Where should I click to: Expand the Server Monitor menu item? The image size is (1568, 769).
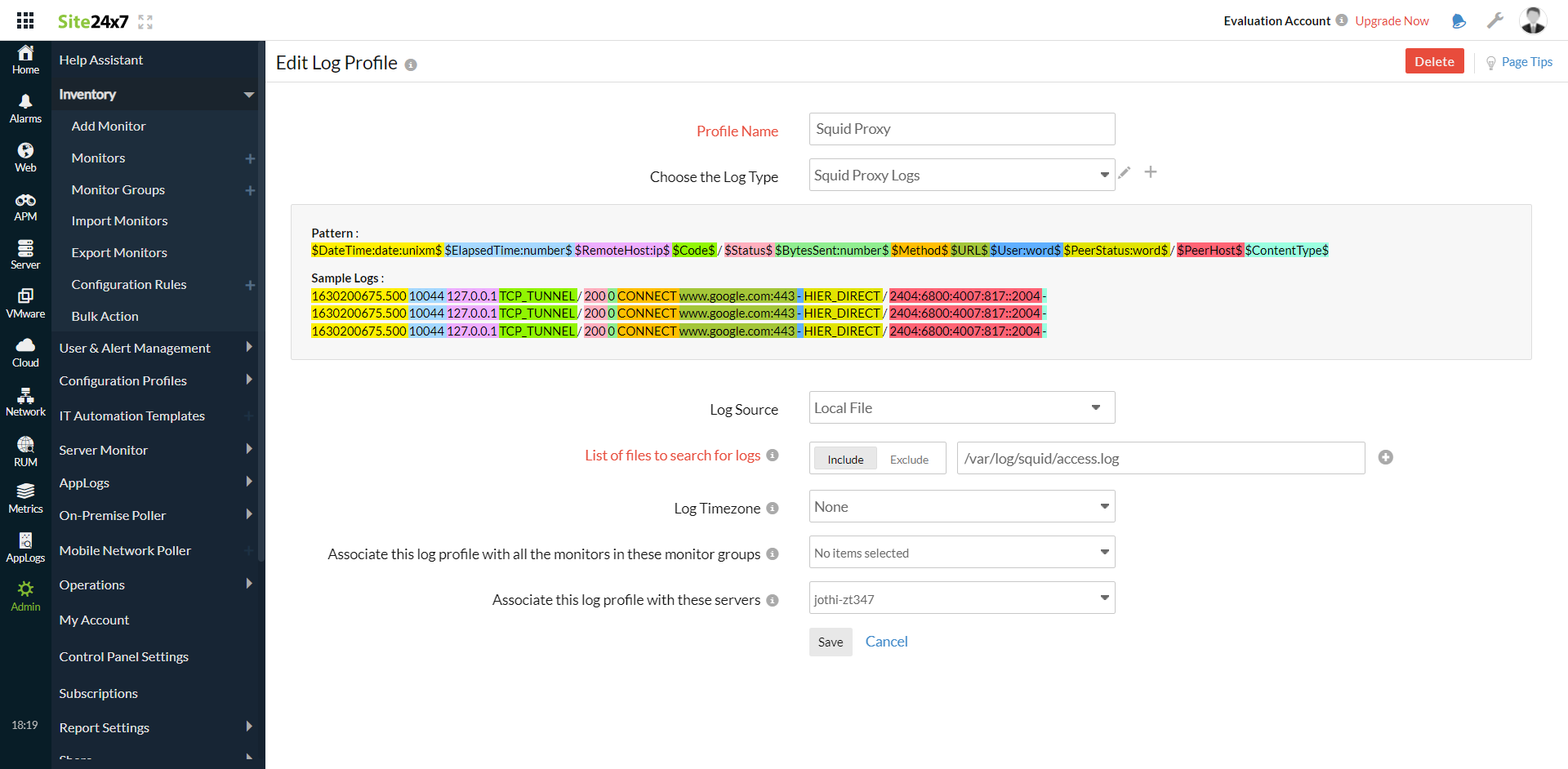(x=103, y=450)
